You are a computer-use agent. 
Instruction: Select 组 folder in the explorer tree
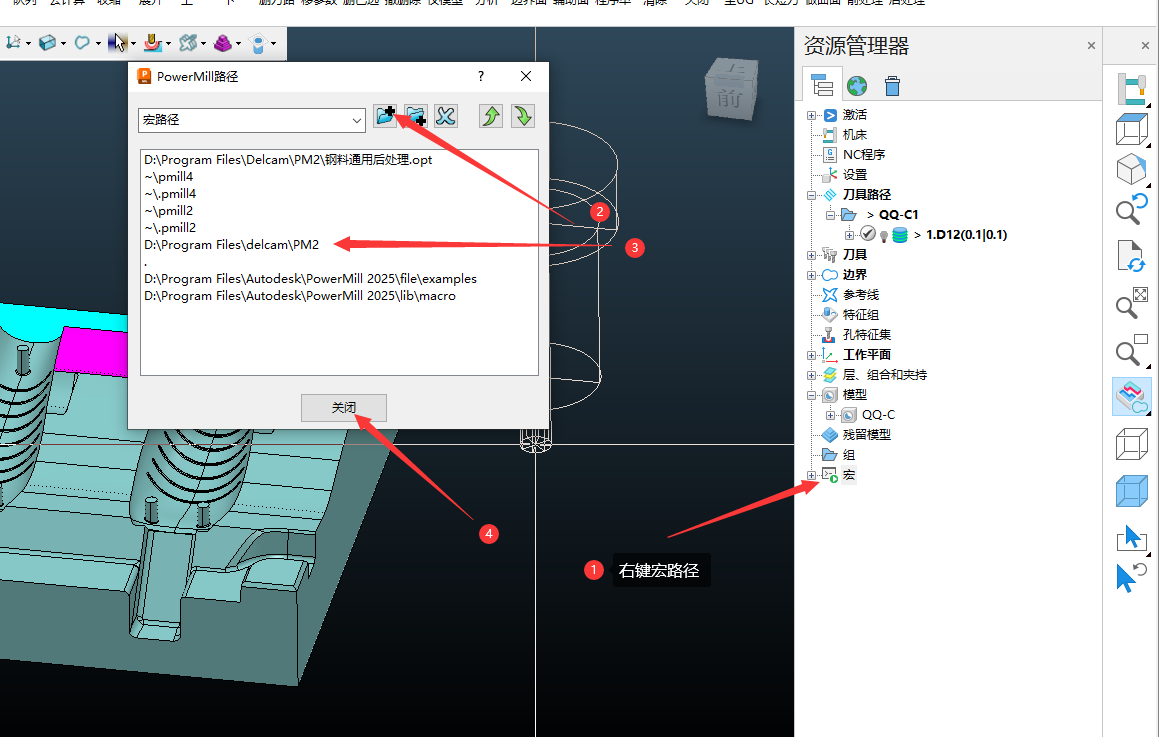pyautogui.click(x=849, y=455)
